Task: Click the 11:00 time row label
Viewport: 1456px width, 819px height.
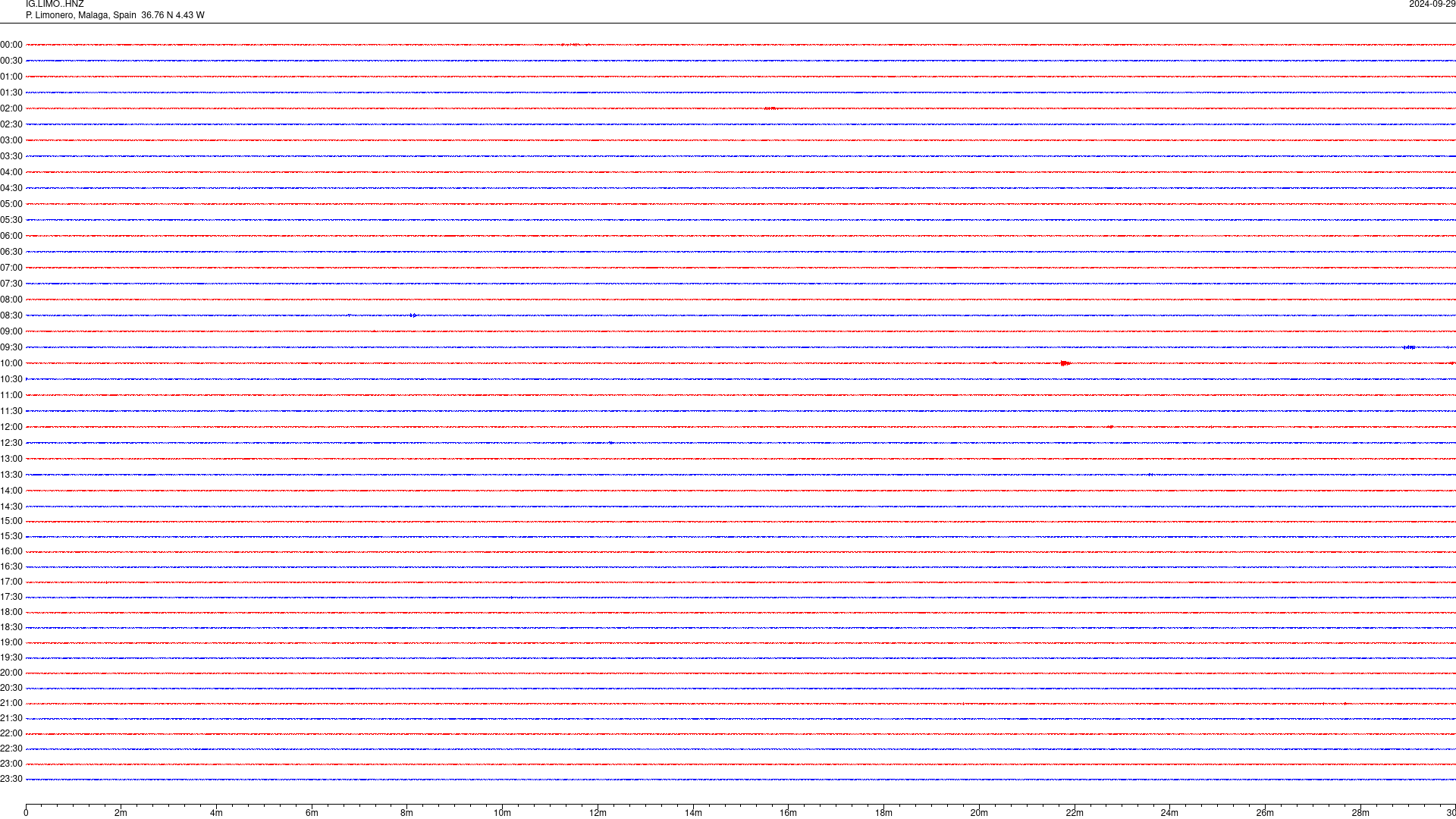Action: [11, 395]
